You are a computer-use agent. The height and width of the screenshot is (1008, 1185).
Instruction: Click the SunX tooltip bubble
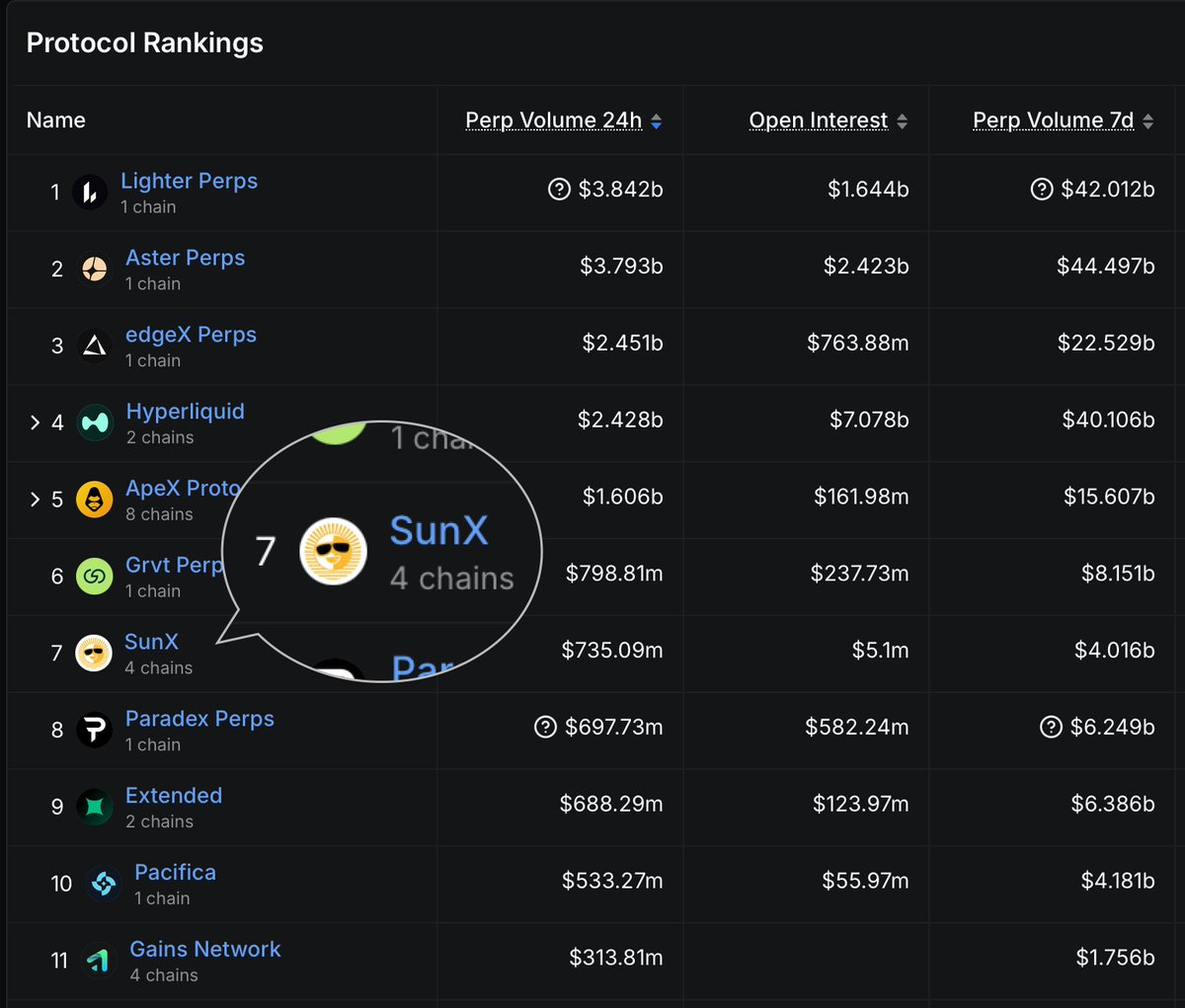385,551
